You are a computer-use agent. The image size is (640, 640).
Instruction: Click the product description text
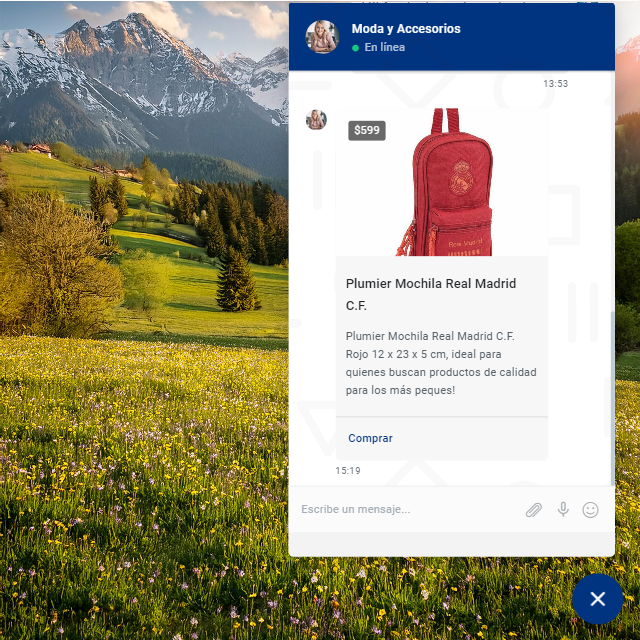[441, 363]
